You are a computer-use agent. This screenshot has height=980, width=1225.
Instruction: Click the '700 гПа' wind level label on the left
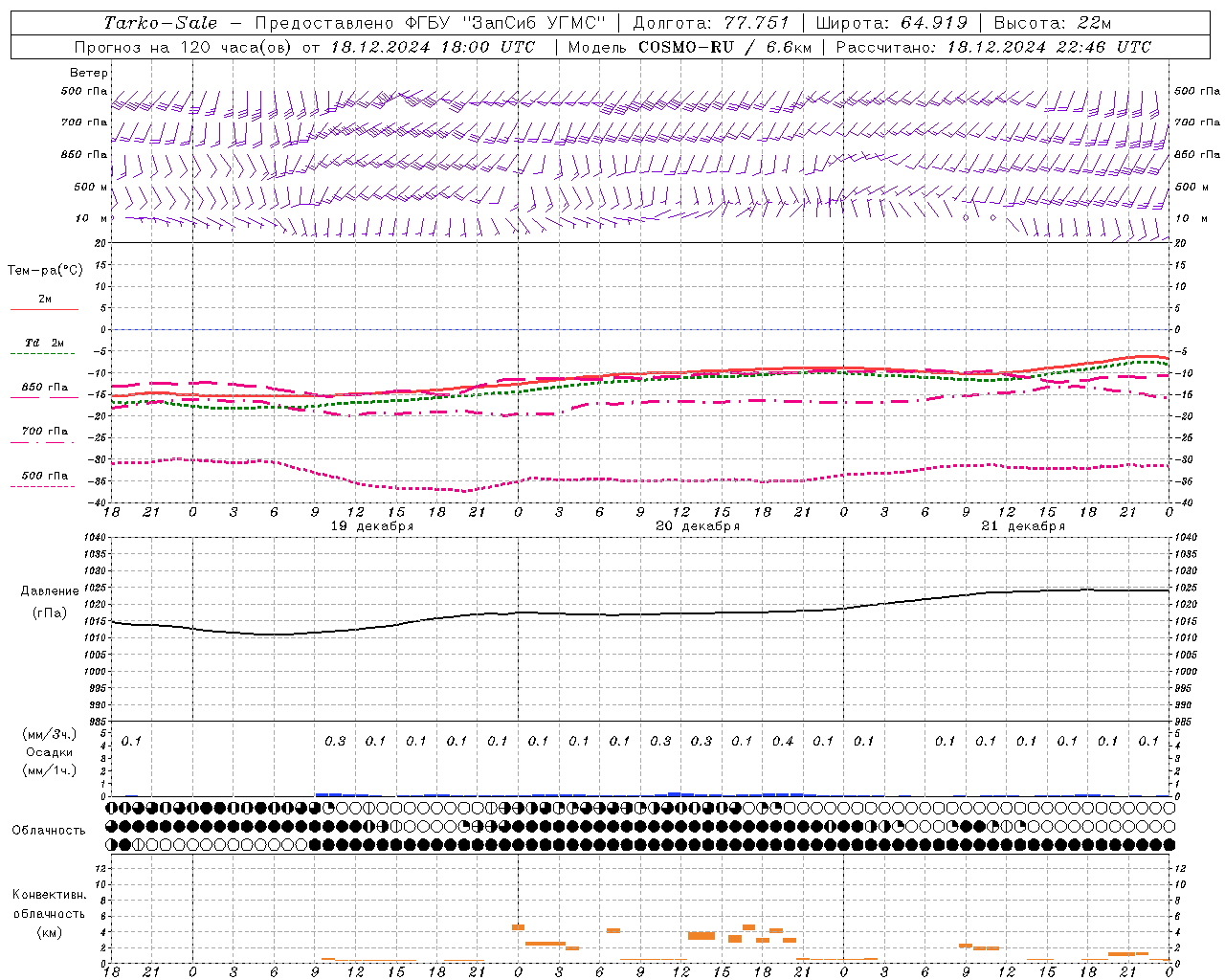tap(84, 122)
